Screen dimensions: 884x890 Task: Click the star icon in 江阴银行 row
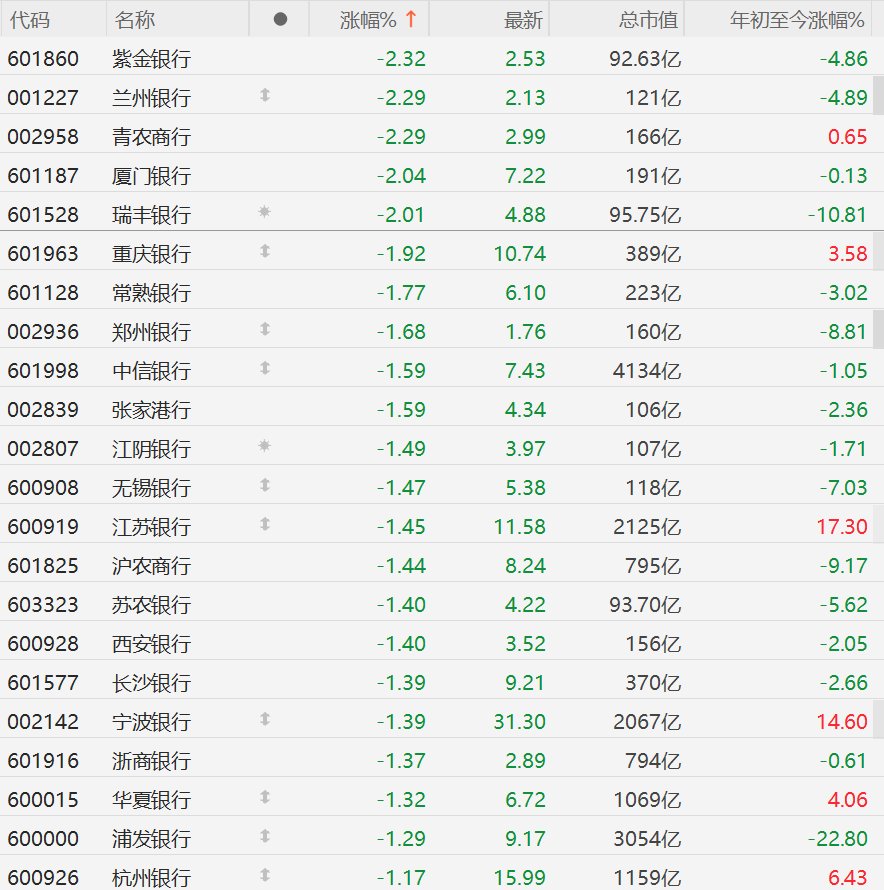[265, 446]
